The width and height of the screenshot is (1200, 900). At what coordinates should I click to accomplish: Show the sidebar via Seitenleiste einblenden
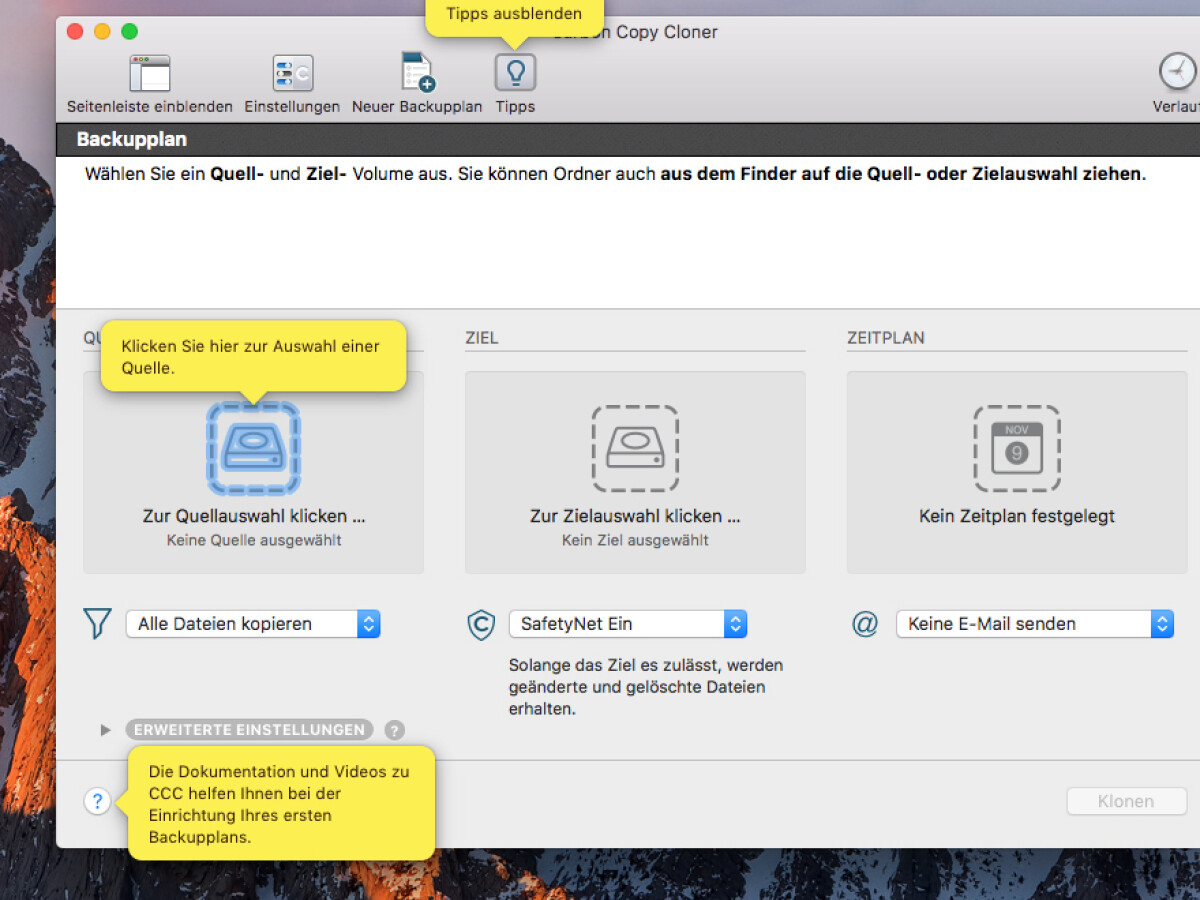(x=148, y=75)
